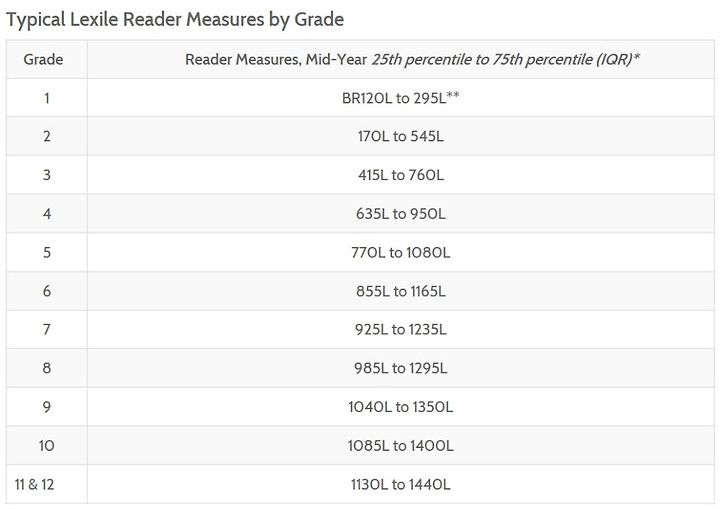Screen dimensions: 720x509
Task: Select the Grade 6 row number
Action: click(47, 291)
